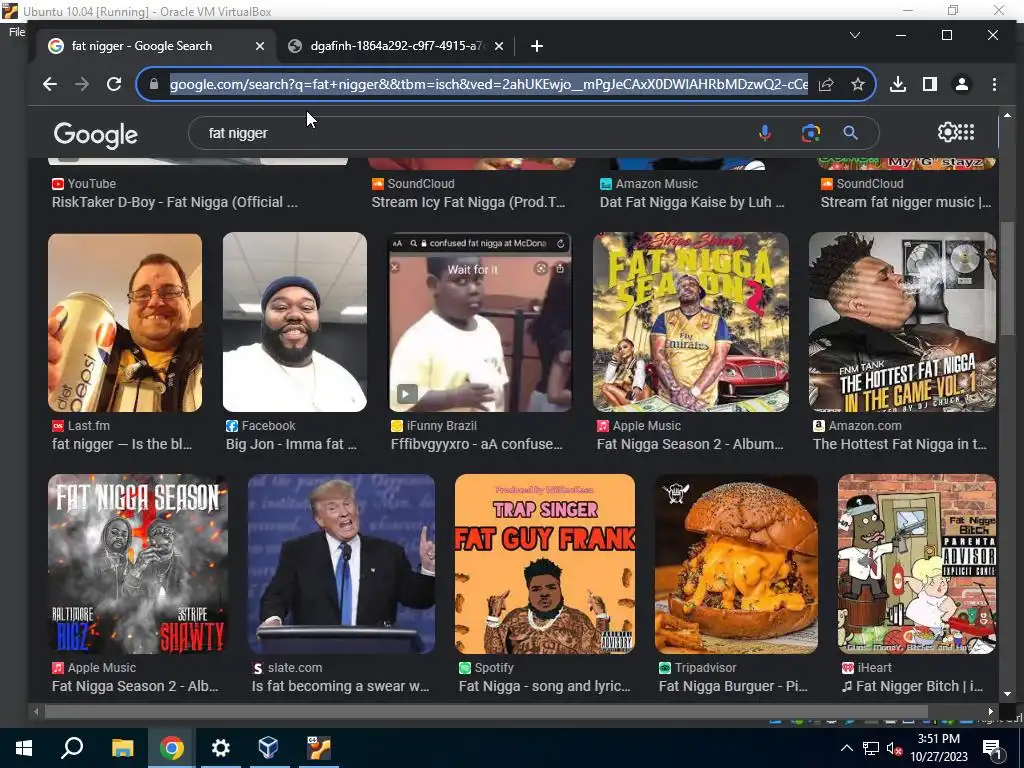This screenshot has height=768, width=1024.
Task: Open File Explorer from the taskbar
Action: [122, 748]
